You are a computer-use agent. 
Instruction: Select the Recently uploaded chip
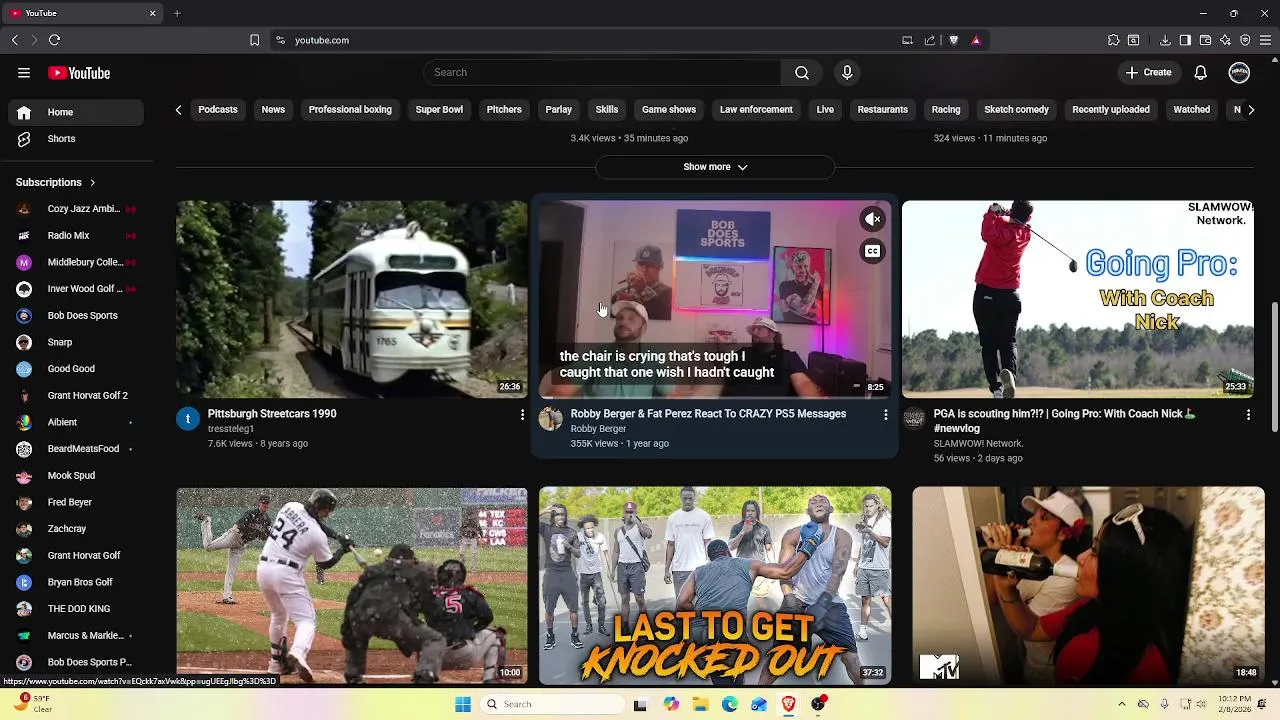pos(1111,110)
